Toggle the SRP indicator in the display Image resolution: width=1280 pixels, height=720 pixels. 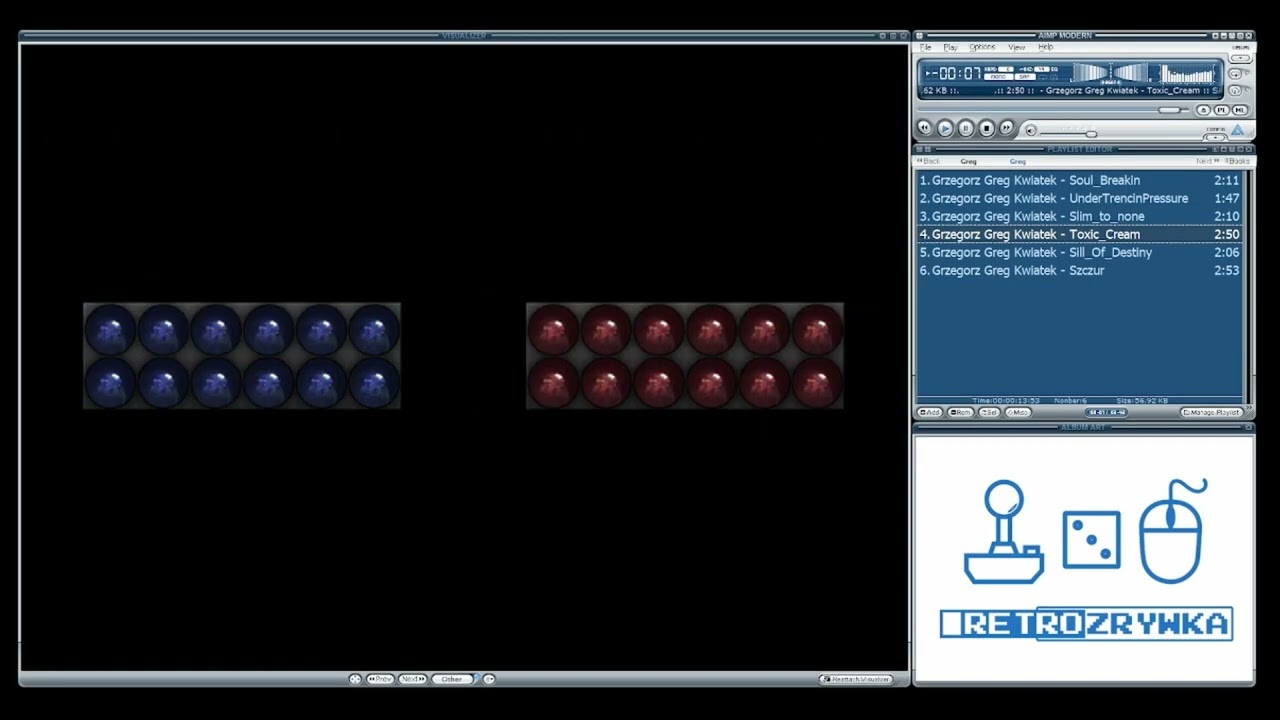click(x=1025, y=77)
